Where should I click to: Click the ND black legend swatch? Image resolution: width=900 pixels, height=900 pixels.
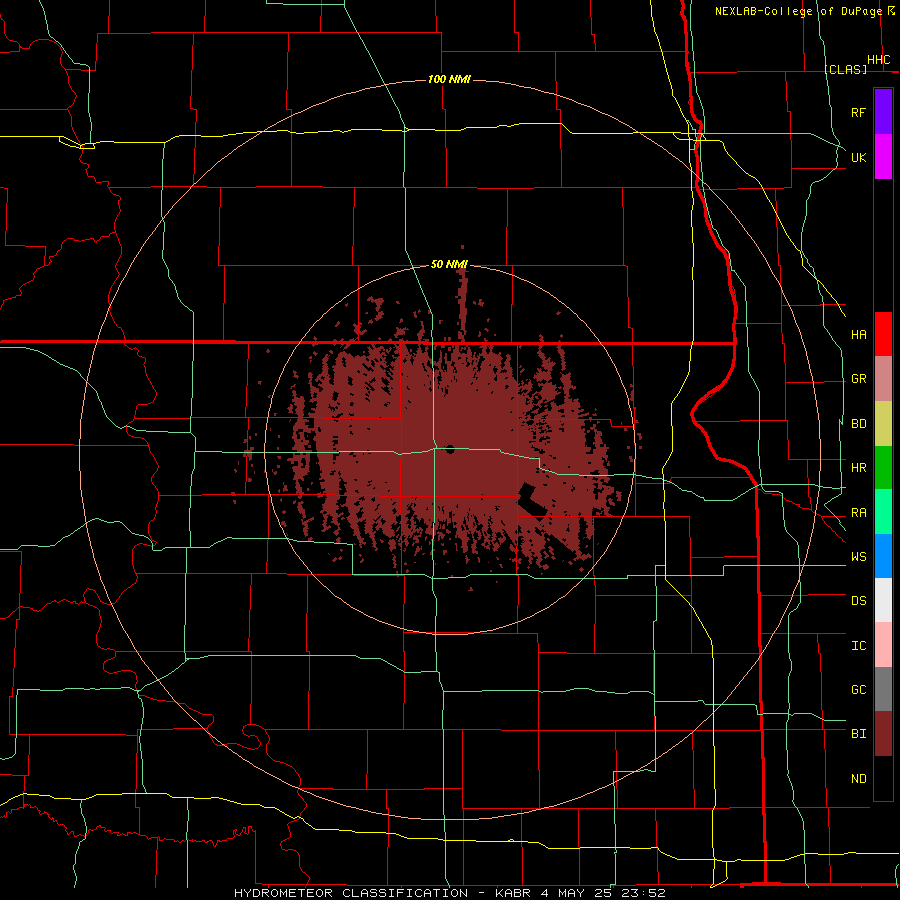tap(883, 778)
